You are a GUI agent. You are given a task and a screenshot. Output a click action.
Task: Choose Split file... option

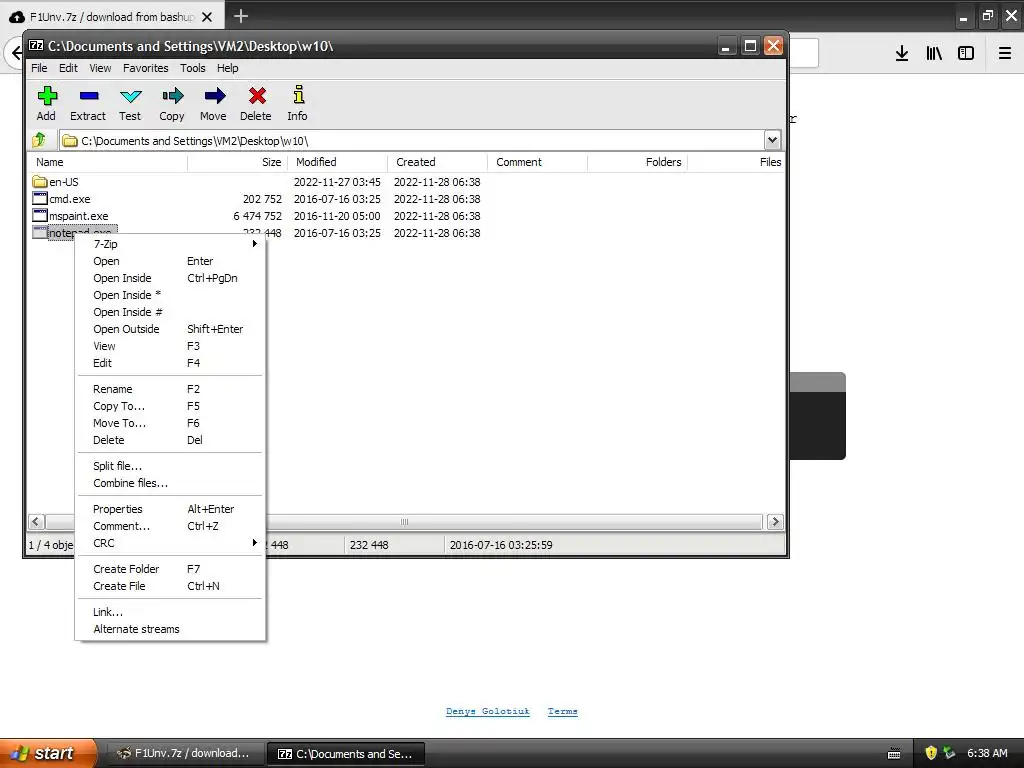coord(170,466)
